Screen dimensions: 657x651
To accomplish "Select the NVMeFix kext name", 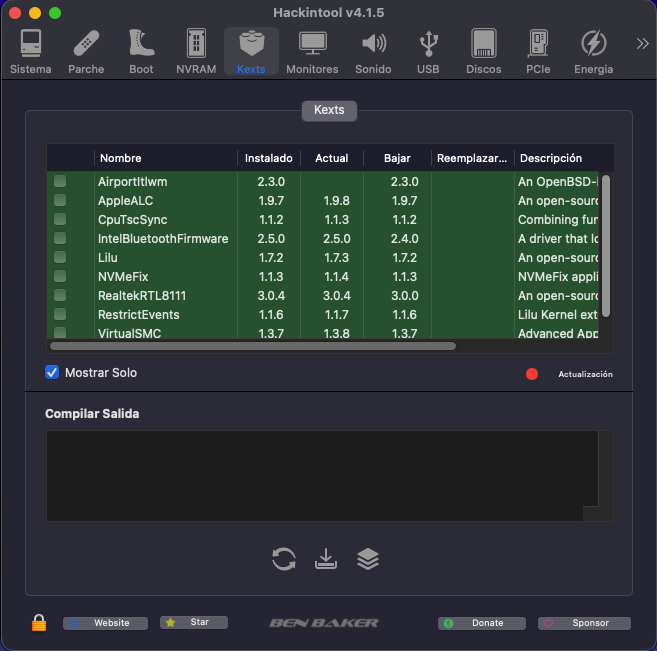I will pos(123,276).
